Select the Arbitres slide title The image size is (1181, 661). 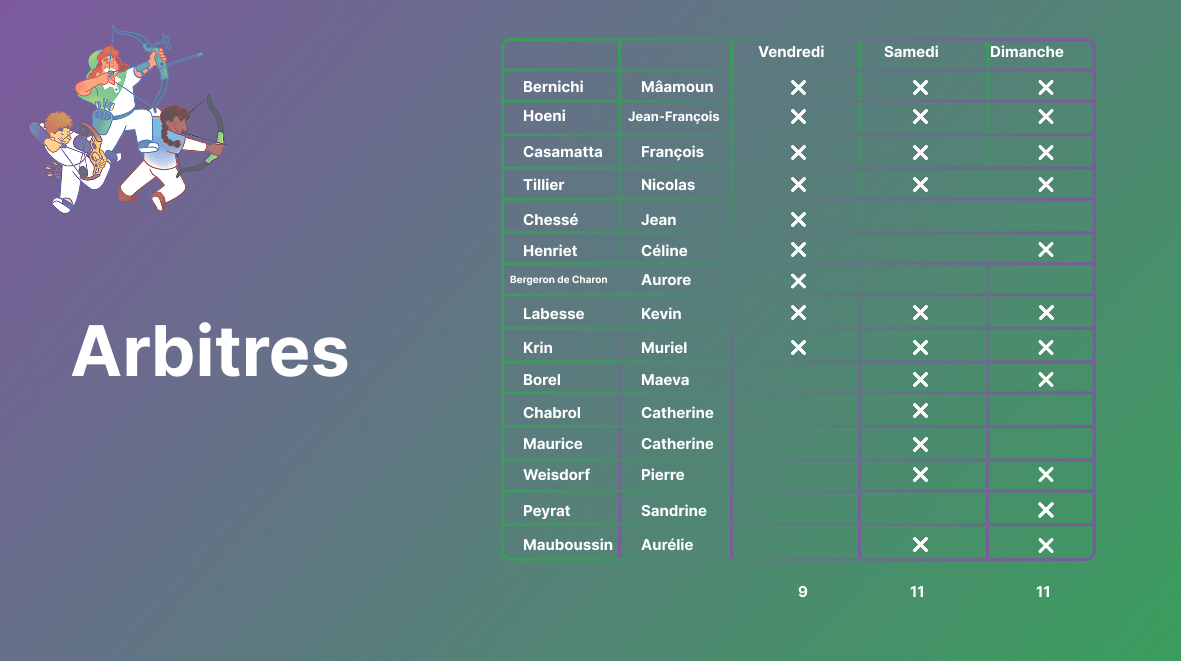(x=210, y=352)
